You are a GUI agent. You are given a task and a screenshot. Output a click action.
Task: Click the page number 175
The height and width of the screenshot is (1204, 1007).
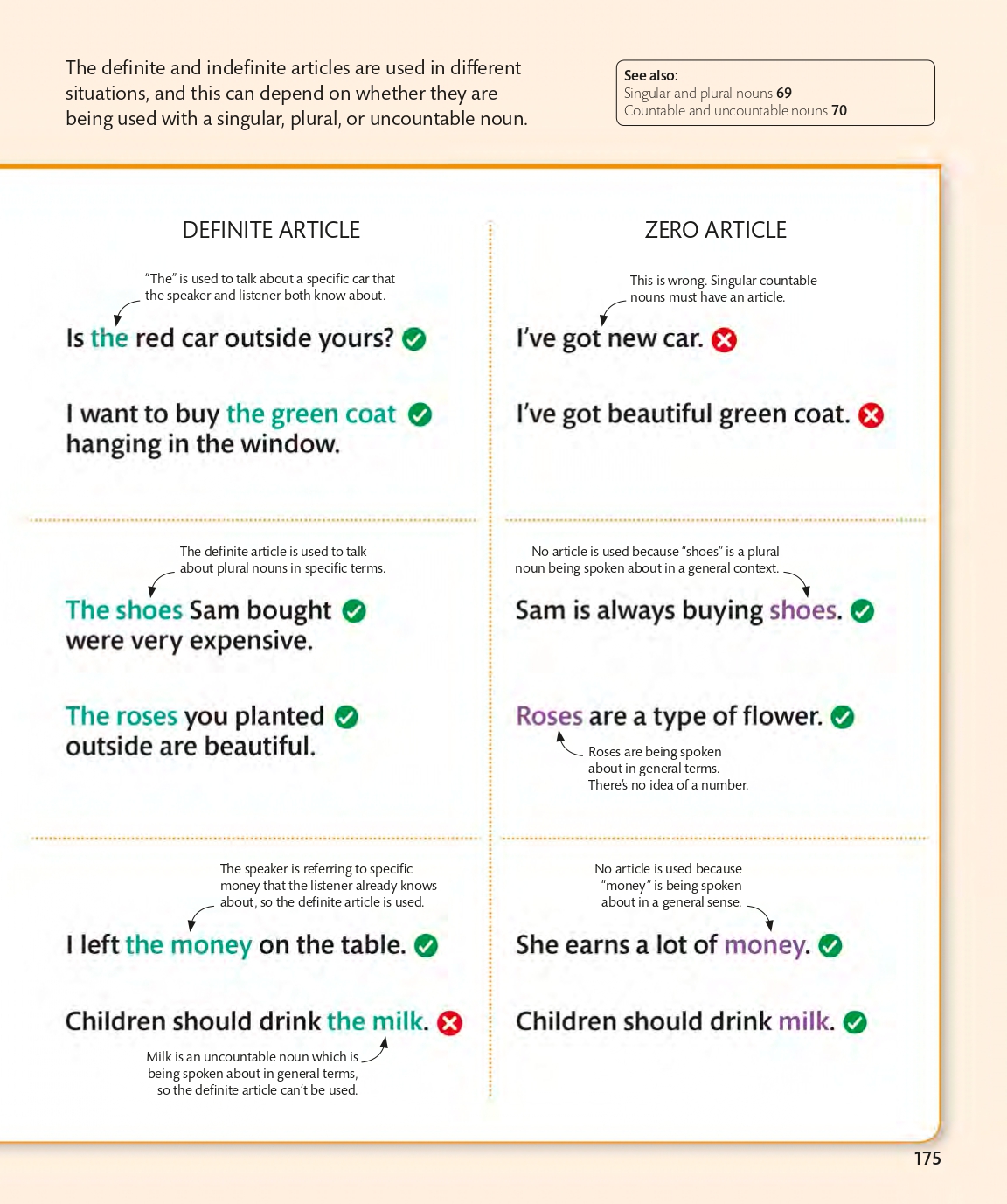pos(927,1159)
